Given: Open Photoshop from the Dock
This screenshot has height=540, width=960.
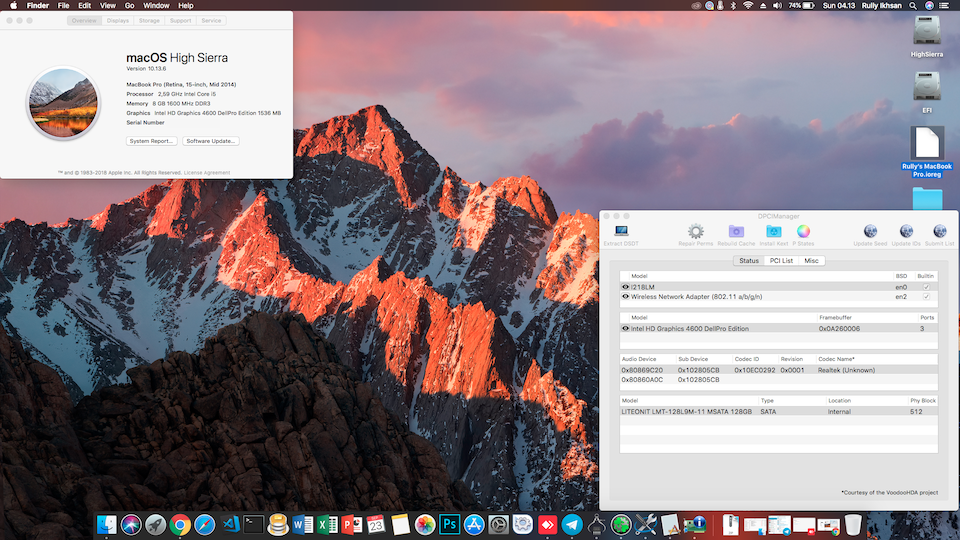Looking at the screenshot, I should [x=449, y=523].
